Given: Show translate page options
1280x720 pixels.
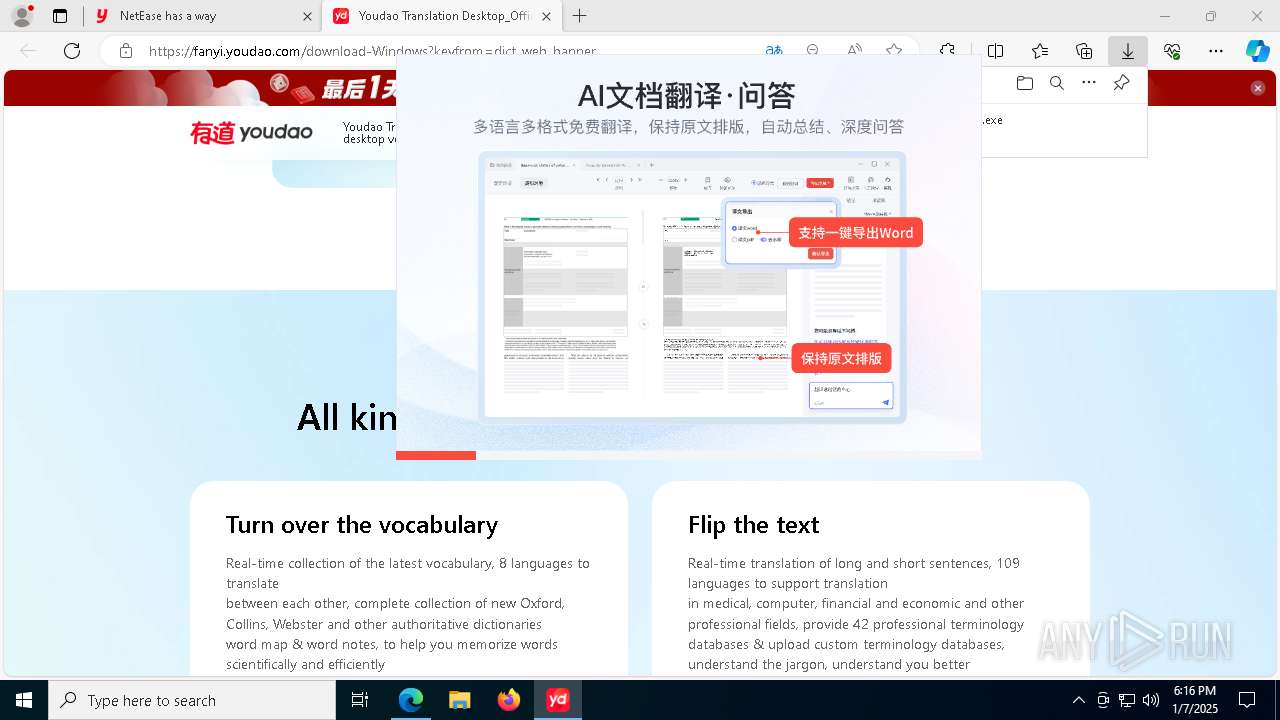Looking at the screenshot, I should [774, 51].
